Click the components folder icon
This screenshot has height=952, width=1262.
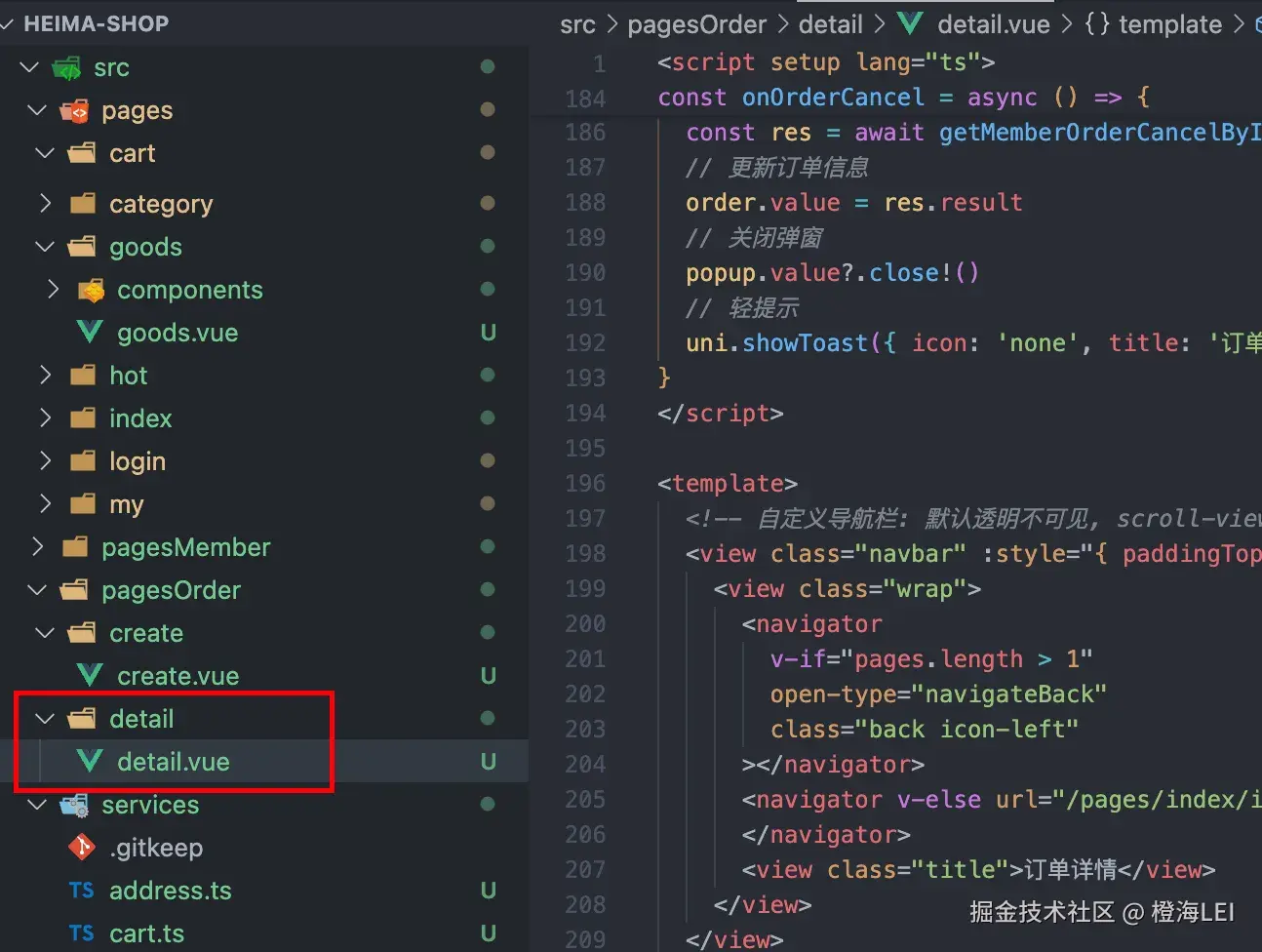(91, 290)
